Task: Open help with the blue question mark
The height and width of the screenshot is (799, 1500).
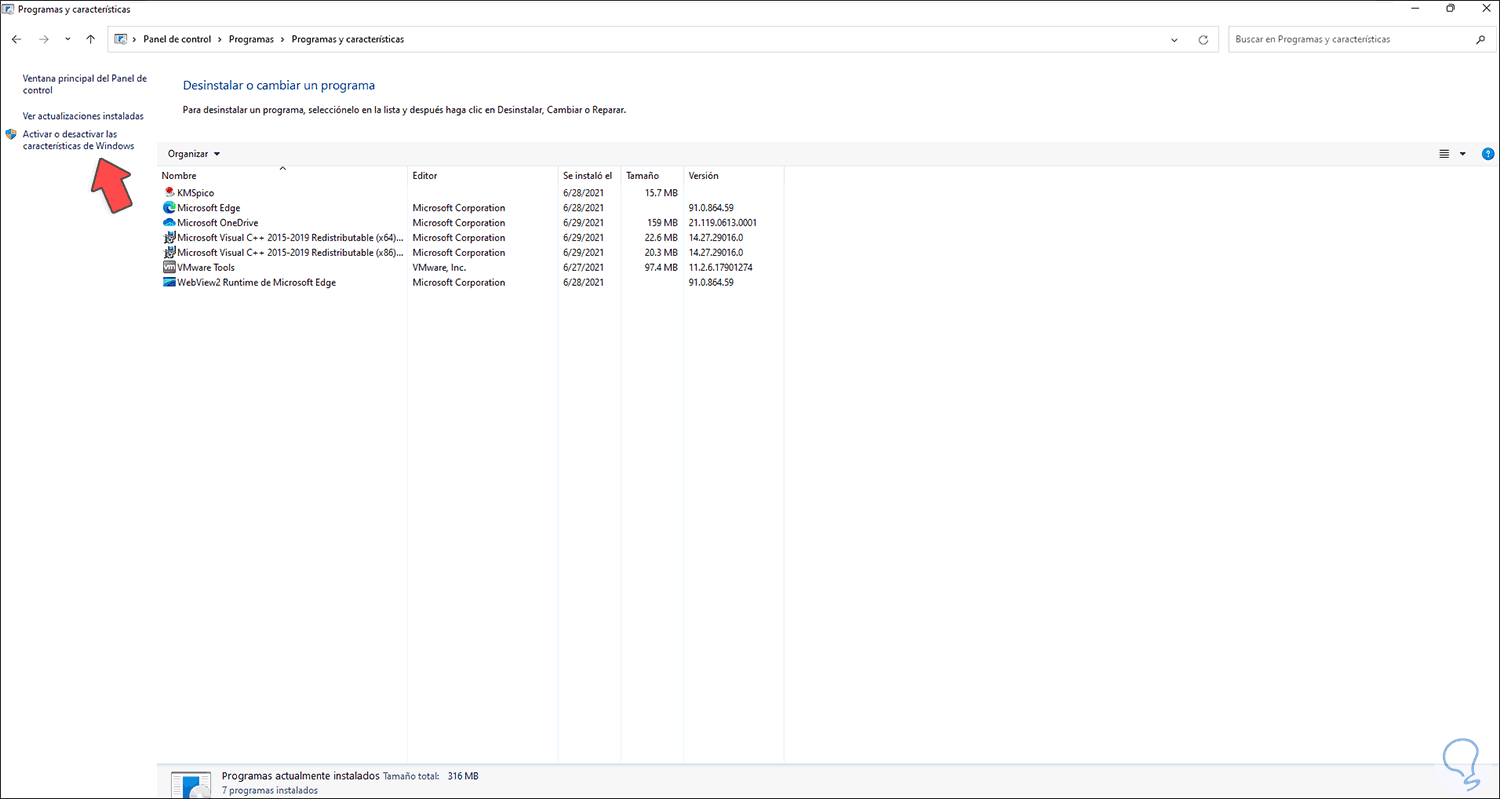Action: coord(1488,154)
